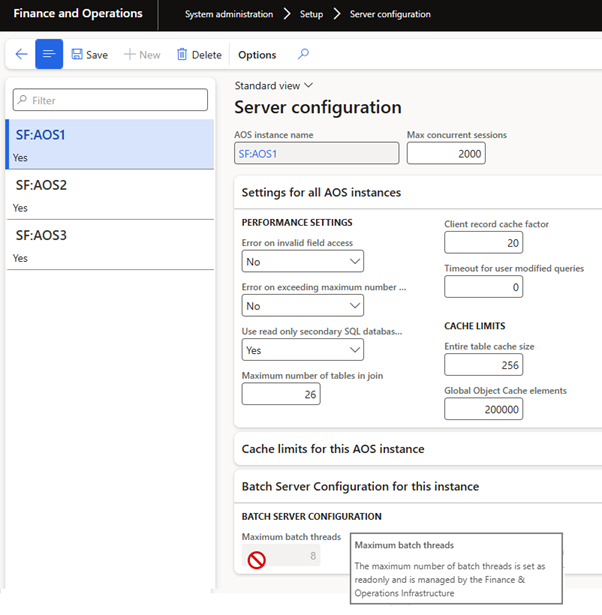Click the Filter search box
Viewport: 602px width, 615px height.
[x=110, y=100]
